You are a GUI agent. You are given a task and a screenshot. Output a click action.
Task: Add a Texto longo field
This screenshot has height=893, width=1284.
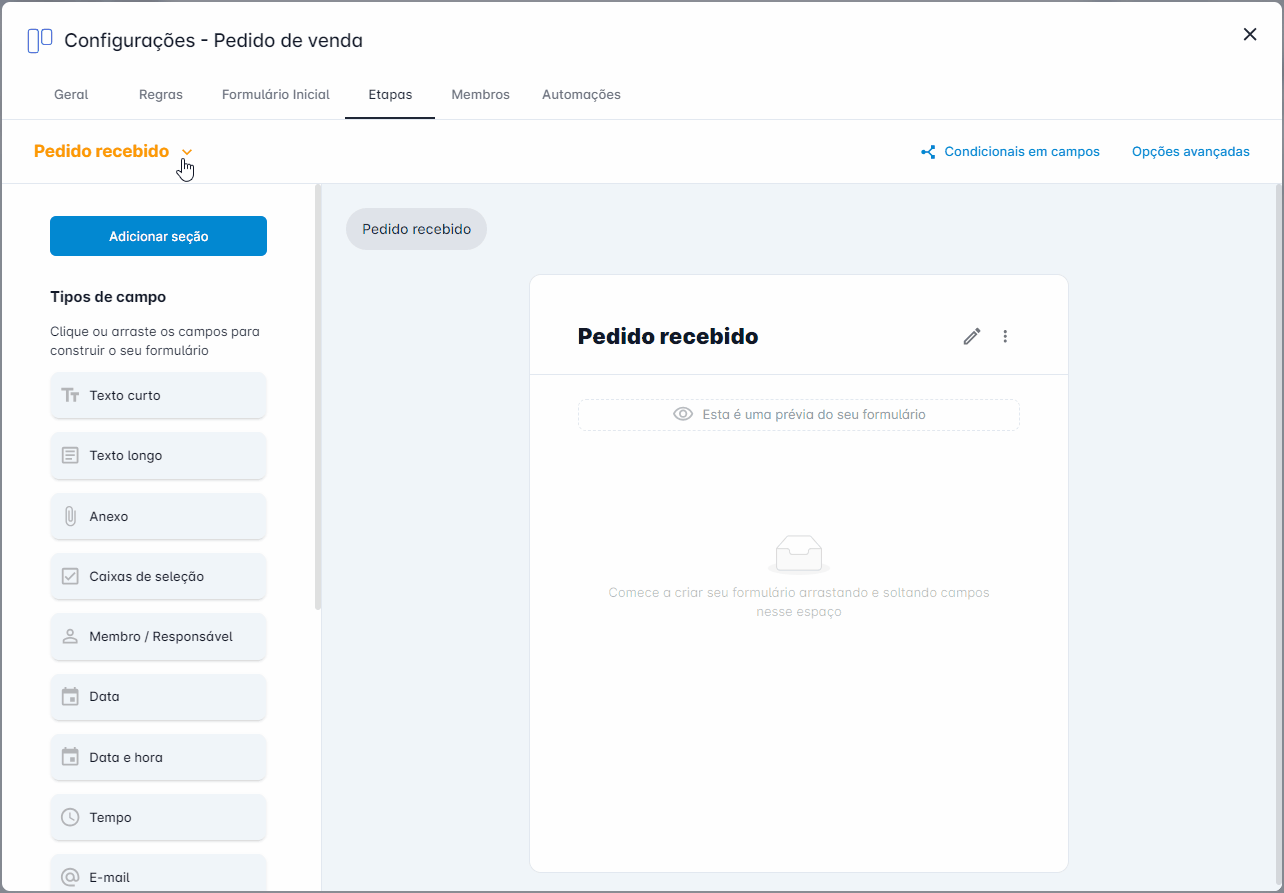tap(158, 456)
